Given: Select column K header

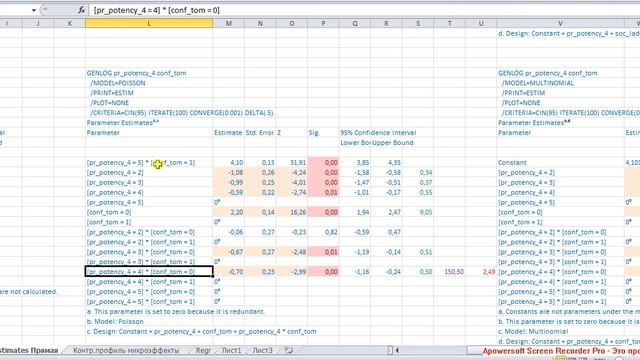Looking at the screenshot, I should click(x=69, y=24).
